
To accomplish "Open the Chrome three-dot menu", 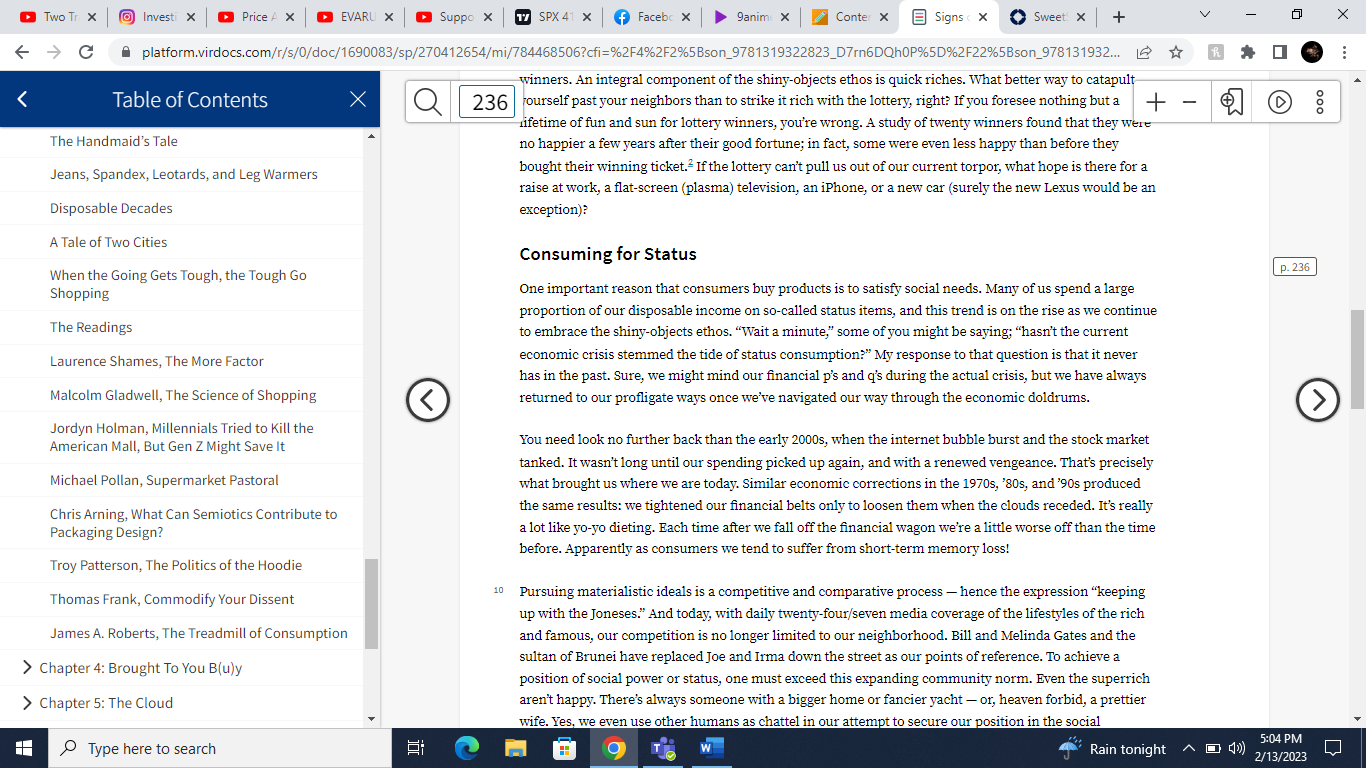I will [1345, 52].
